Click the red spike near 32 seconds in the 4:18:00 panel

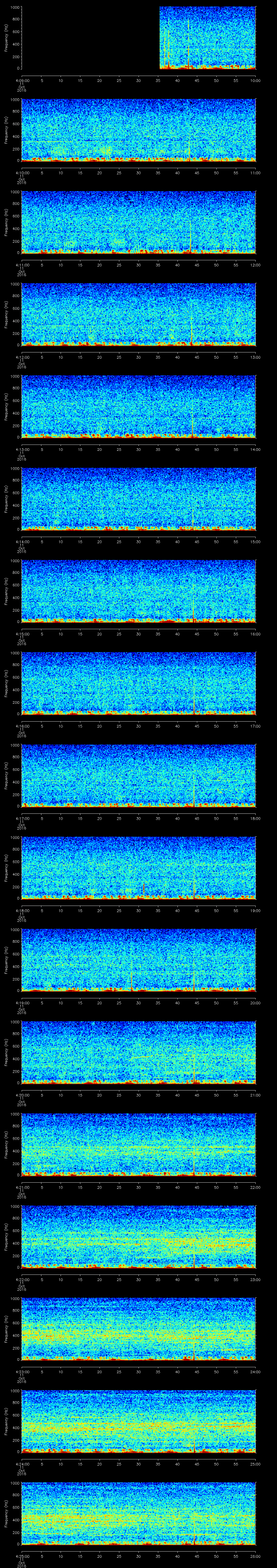[144, 889]
